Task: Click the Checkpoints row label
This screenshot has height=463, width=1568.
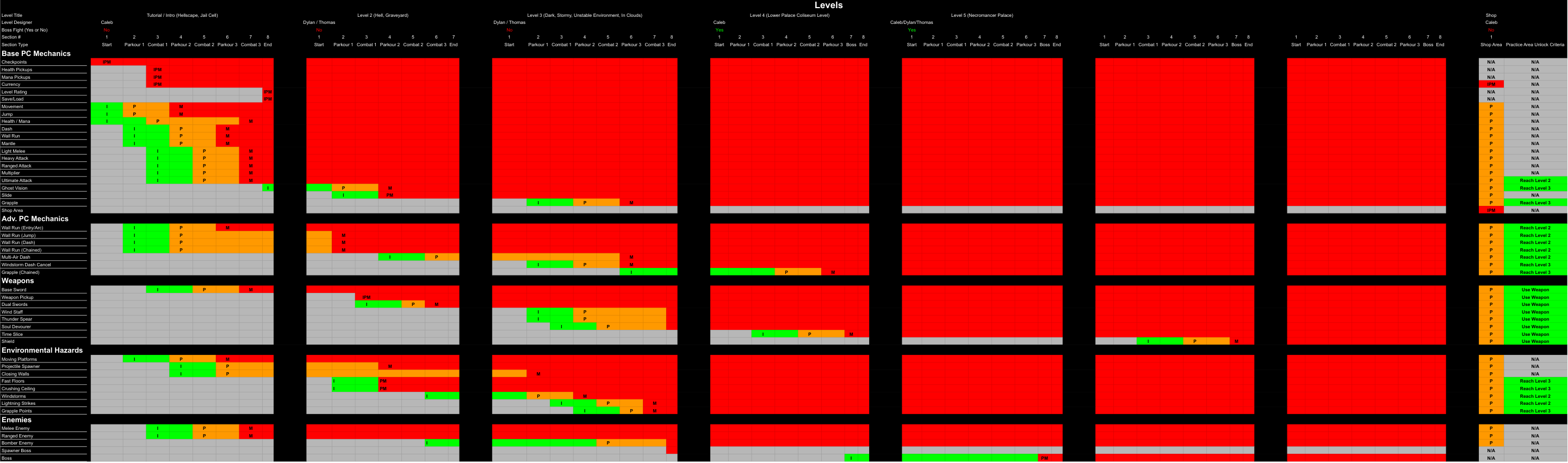Action: pyautogui.click(x=14, y=62)
